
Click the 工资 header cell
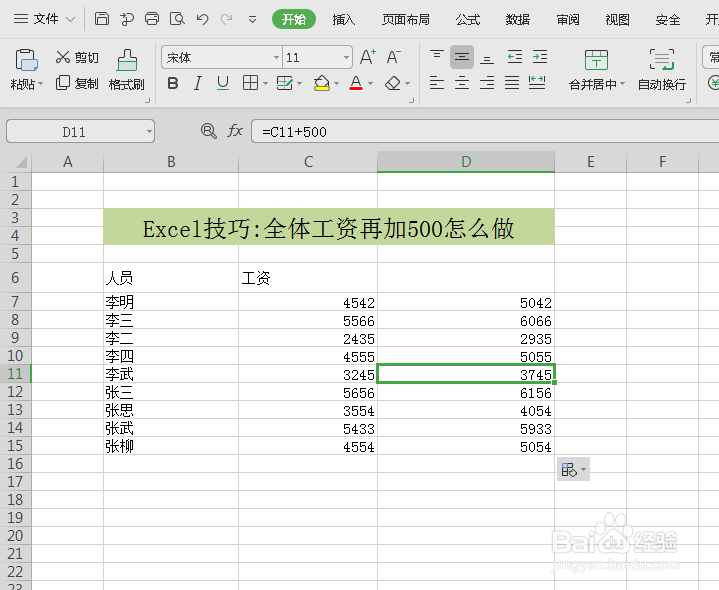[308, 278]
